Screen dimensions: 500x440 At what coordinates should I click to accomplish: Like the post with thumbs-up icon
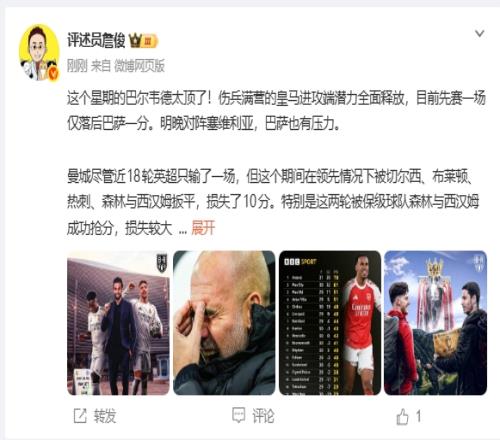[402, 416]
